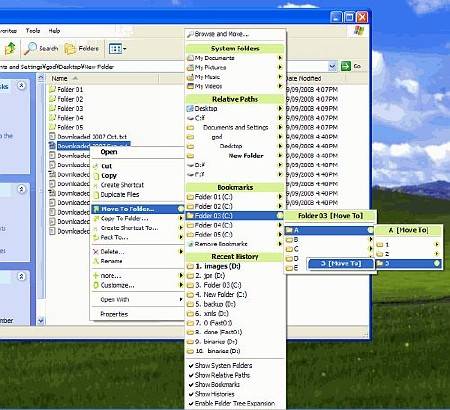Expand the Copy To Folder submenu arrow
Image resolution: width=450 pixels, height=410 pixels.
pos(181,218)
